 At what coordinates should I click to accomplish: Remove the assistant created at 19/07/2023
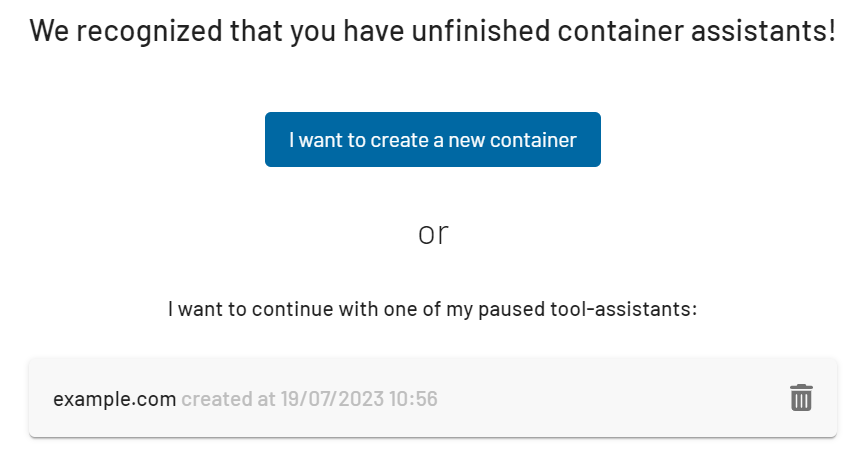coord(801,398)
